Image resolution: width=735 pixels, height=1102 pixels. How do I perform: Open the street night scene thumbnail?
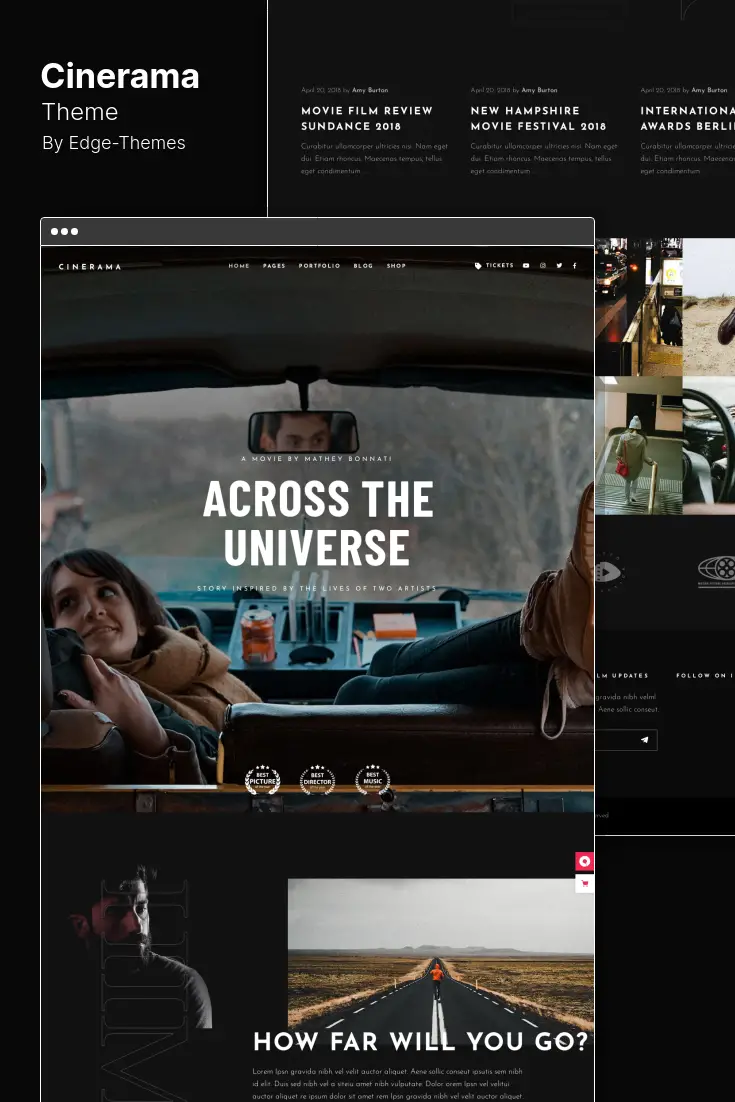pos(639,307)
